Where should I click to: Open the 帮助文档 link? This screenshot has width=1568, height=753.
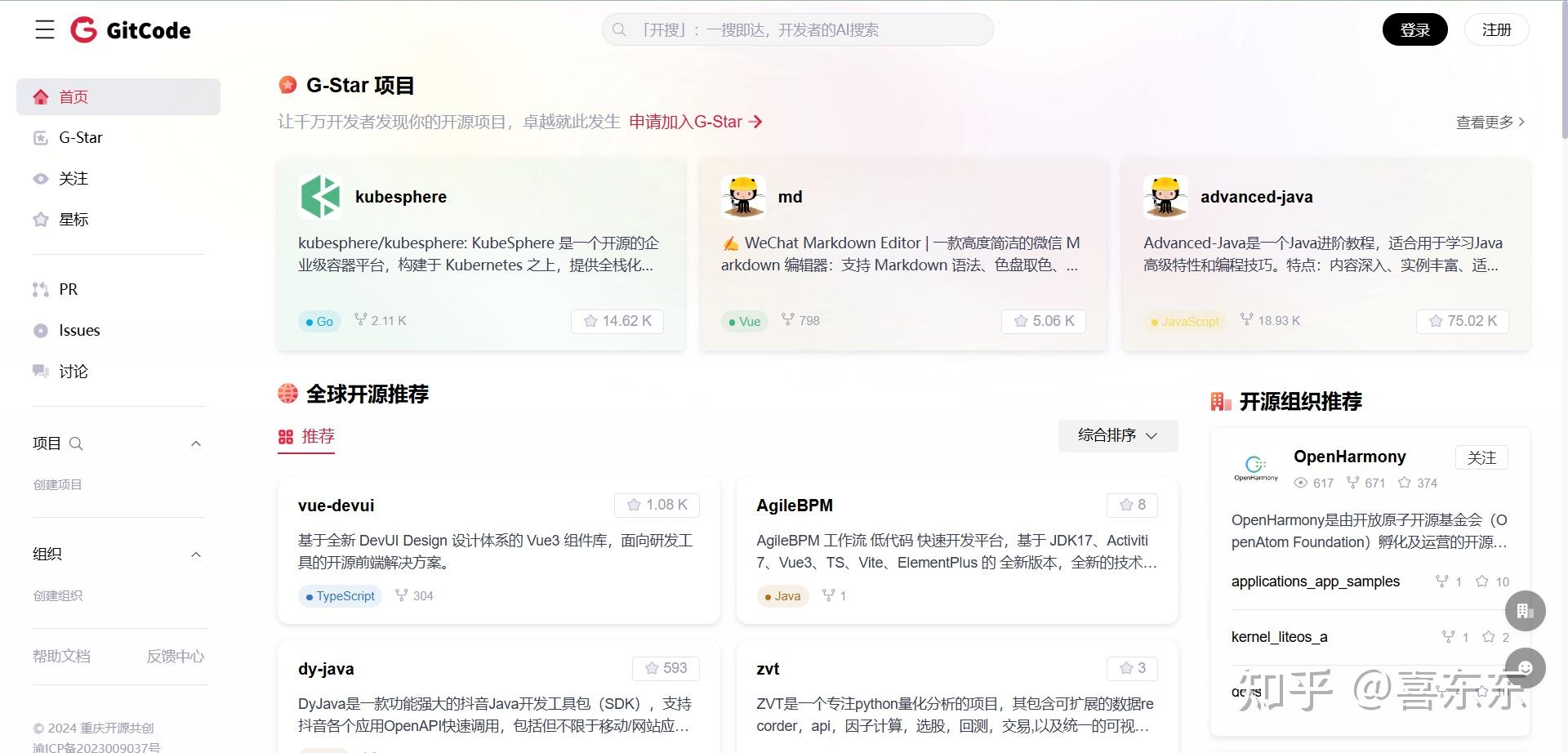61,657
